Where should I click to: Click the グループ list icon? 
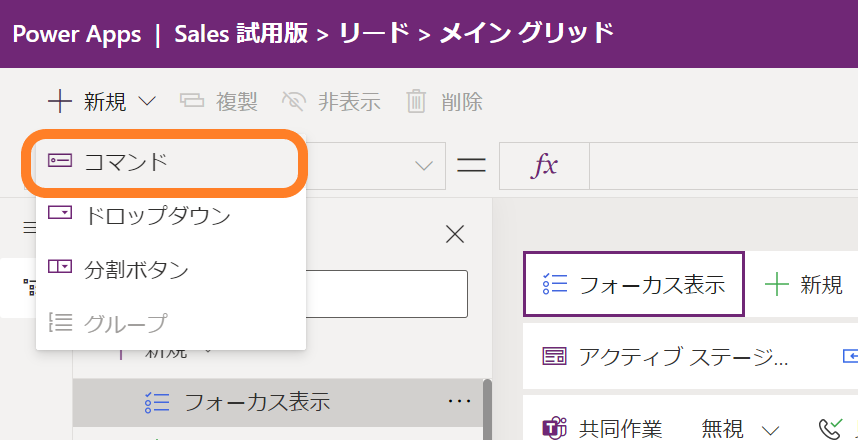coord(60,322)
